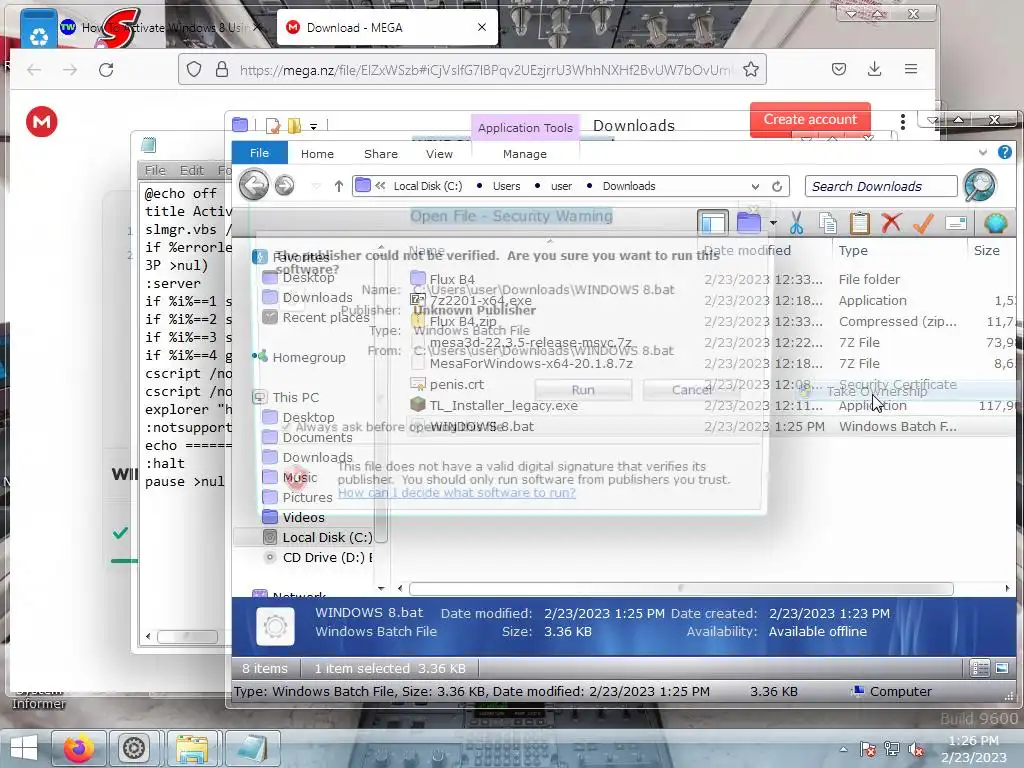
Task: Click the orange checkmark Properties icon
Action: 923,223
